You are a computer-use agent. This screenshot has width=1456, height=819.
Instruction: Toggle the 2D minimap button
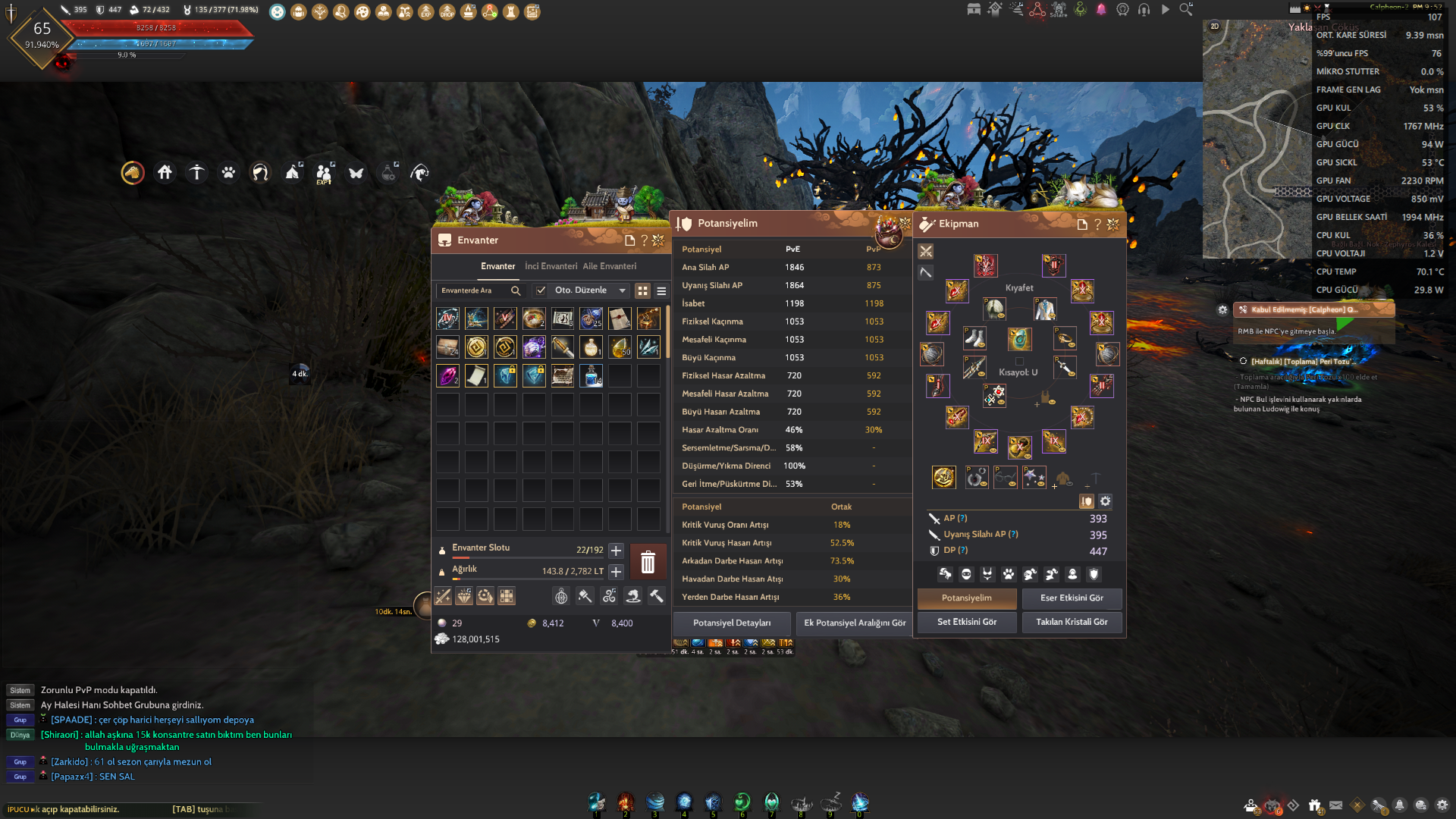point(1215,27)
